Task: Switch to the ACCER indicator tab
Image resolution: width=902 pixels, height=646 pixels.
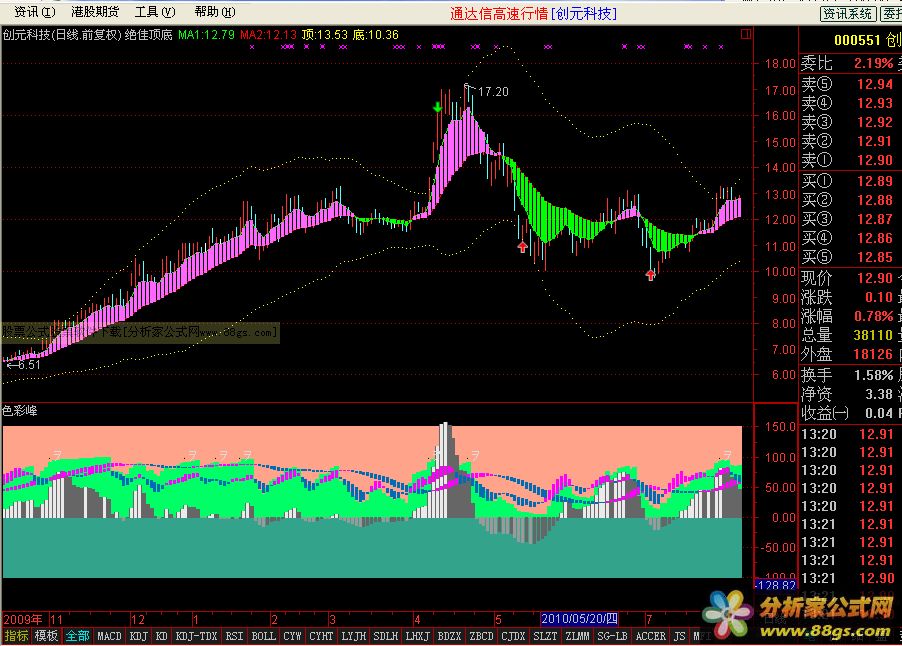Action: click(x=651, y=636)
